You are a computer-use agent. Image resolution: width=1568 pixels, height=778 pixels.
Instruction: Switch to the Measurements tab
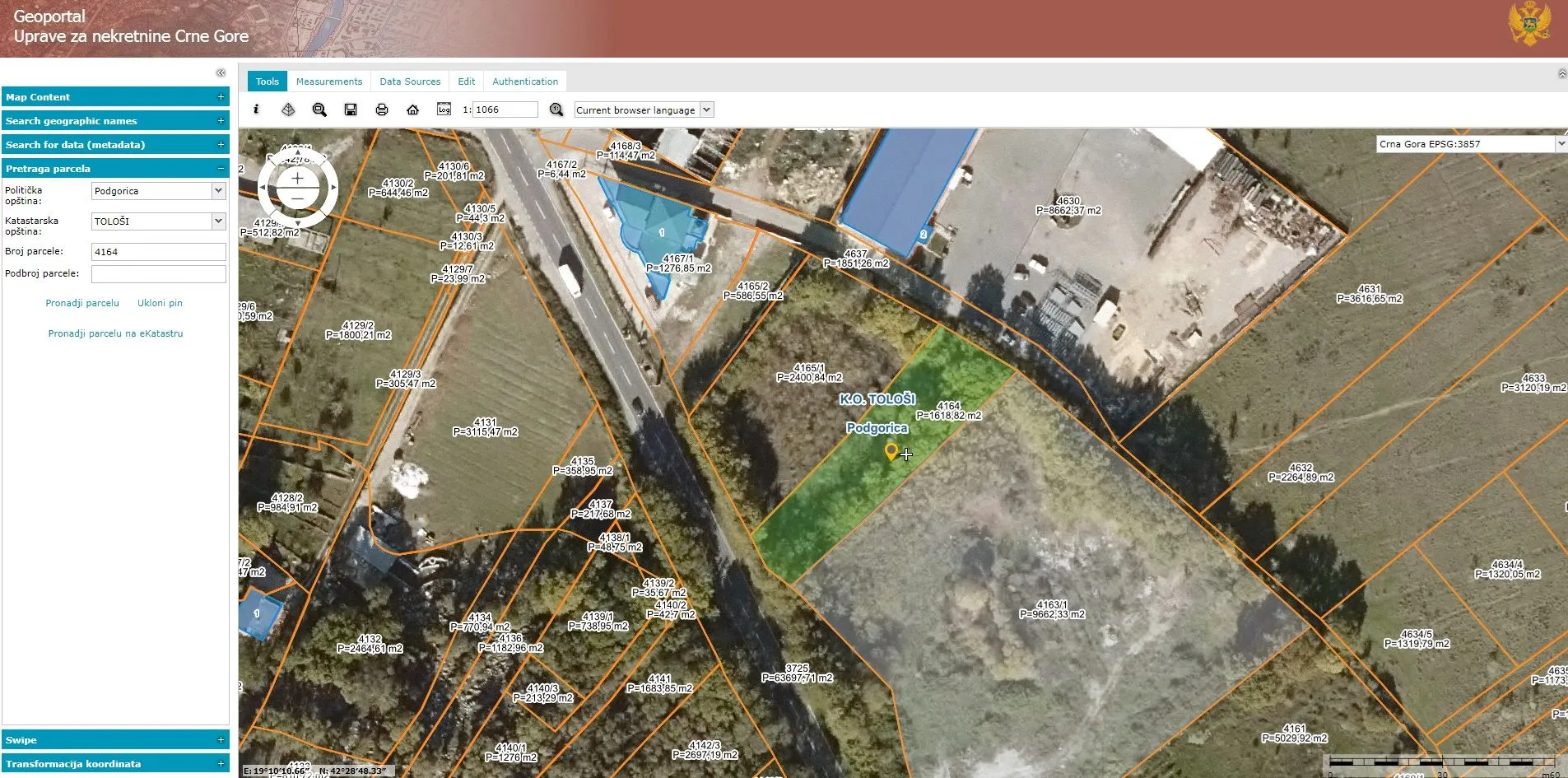point(329,82)
